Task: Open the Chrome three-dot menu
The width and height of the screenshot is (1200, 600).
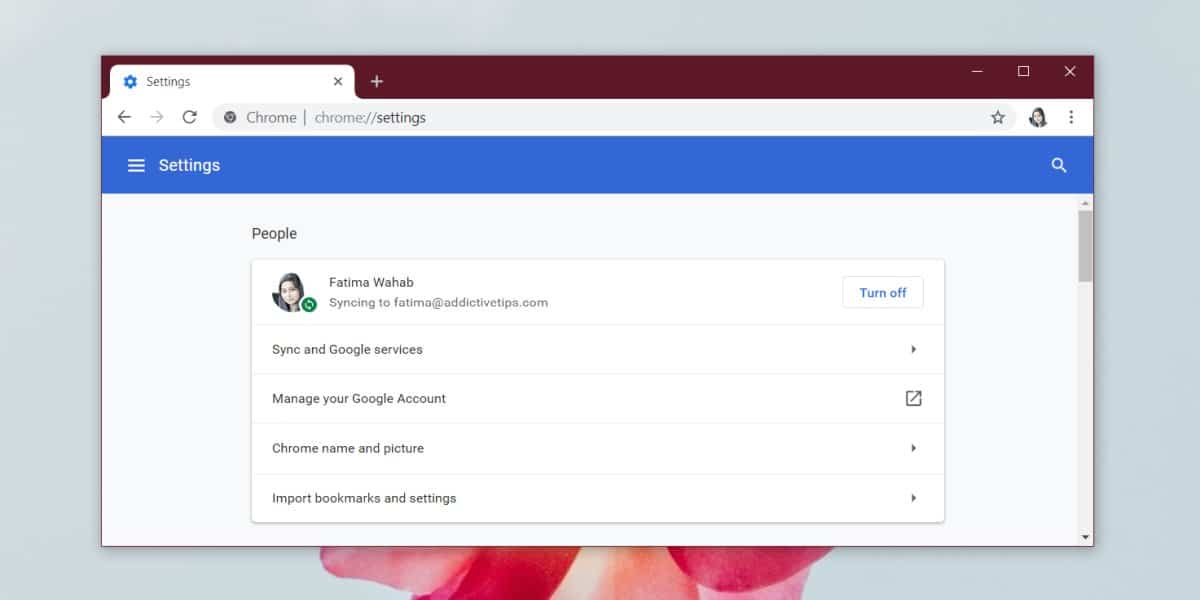Action: pos(1071,117)
